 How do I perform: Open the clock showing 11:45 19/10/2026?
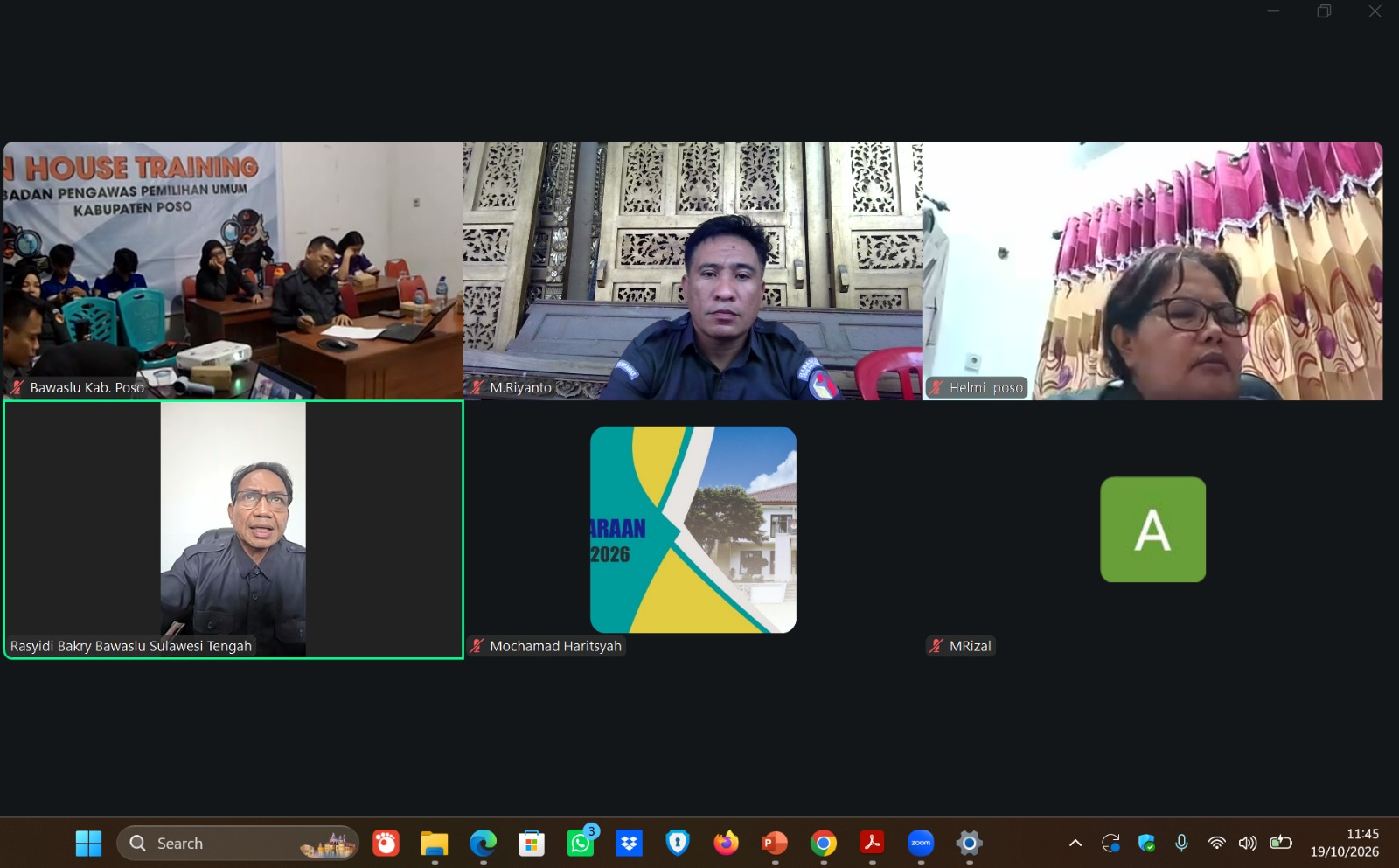click(1345, 844)
